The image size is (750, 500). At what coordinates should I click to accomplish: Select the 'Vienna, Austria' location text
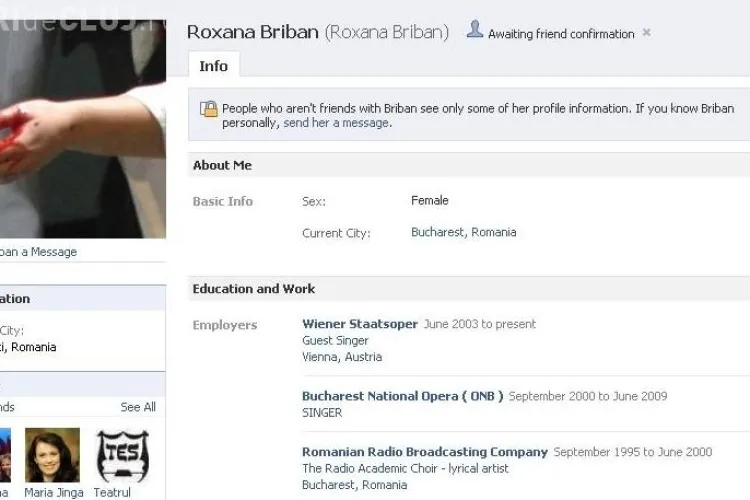342,357
